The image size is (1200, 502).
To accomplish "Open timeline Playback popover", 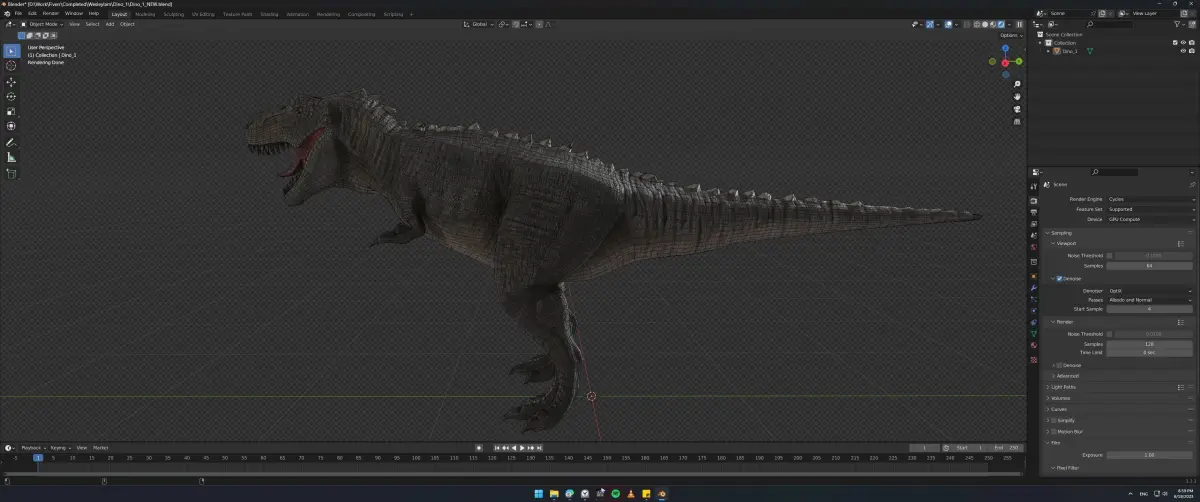I will tap(33, 448).
